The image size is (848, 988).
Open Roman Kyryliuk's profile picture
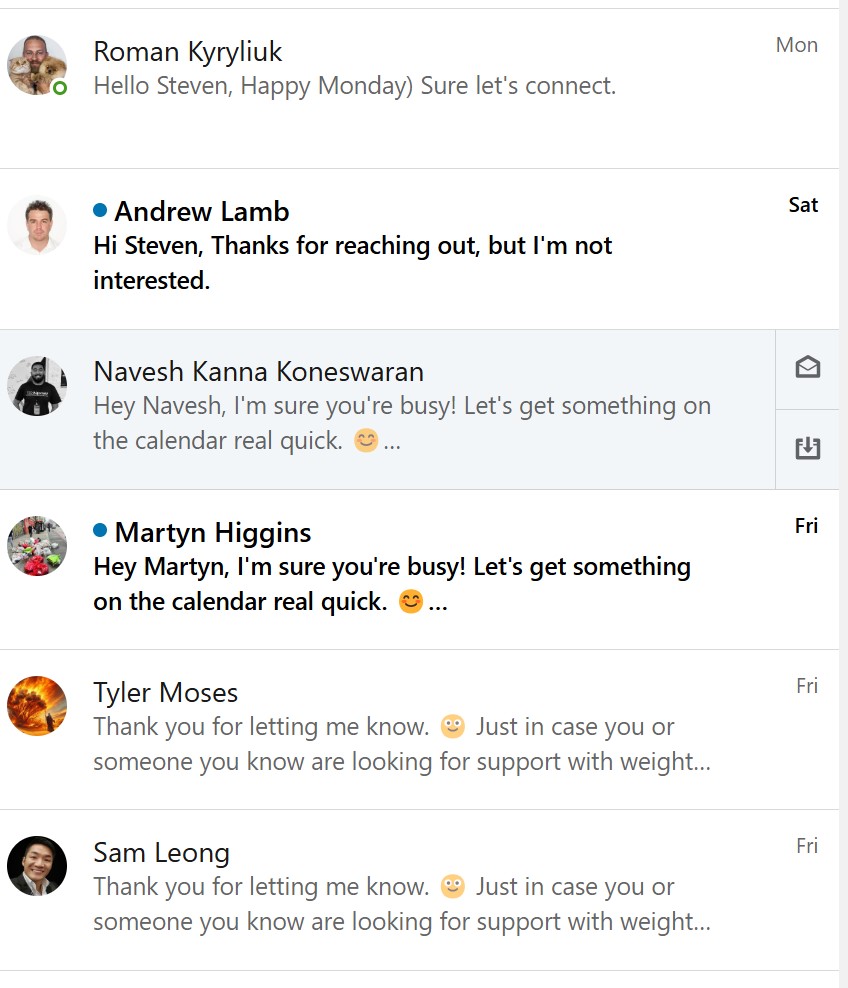(37, 65)
